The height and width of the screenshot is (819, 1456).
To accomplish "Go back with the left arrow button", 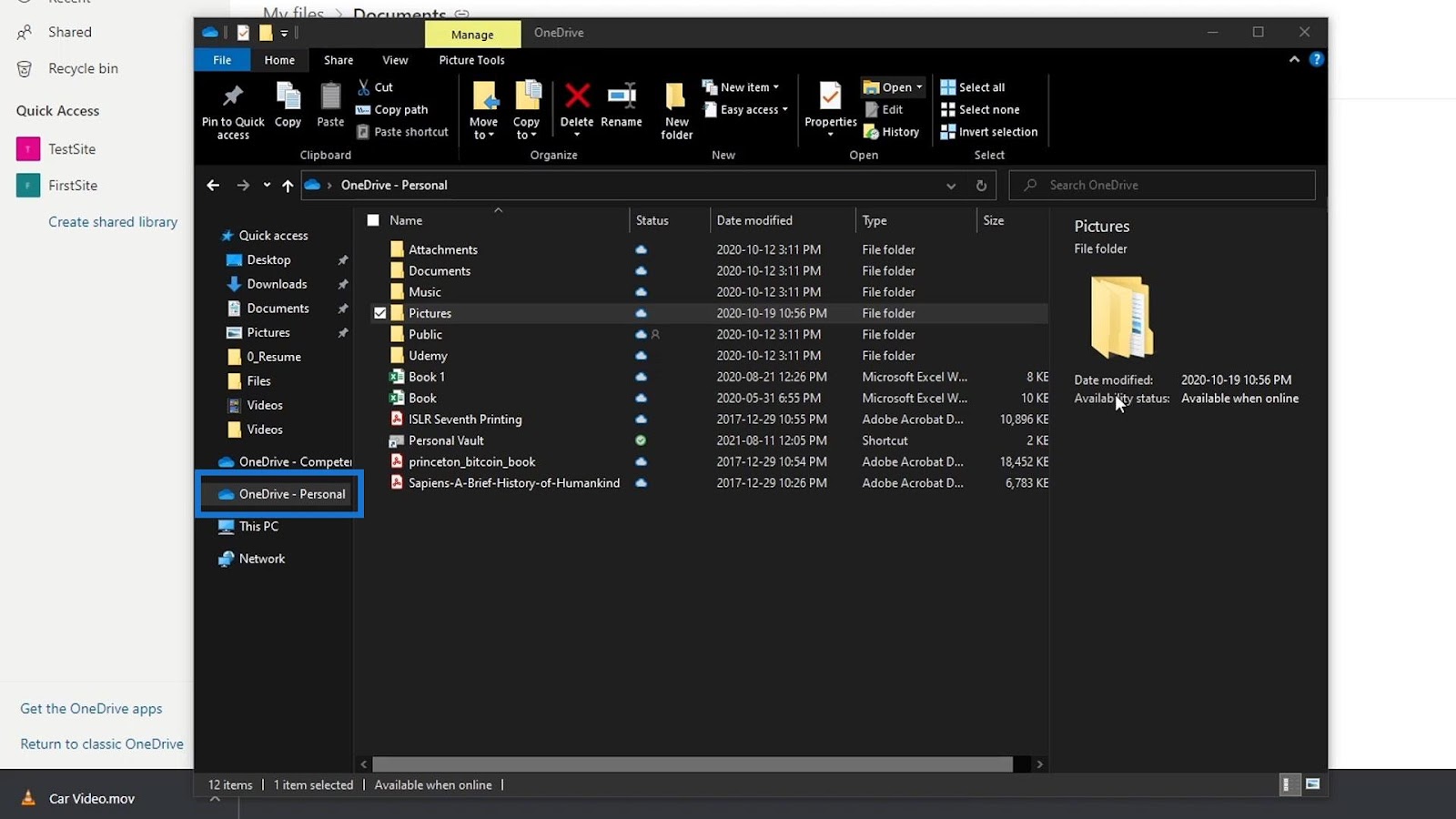I will point(213,185).
